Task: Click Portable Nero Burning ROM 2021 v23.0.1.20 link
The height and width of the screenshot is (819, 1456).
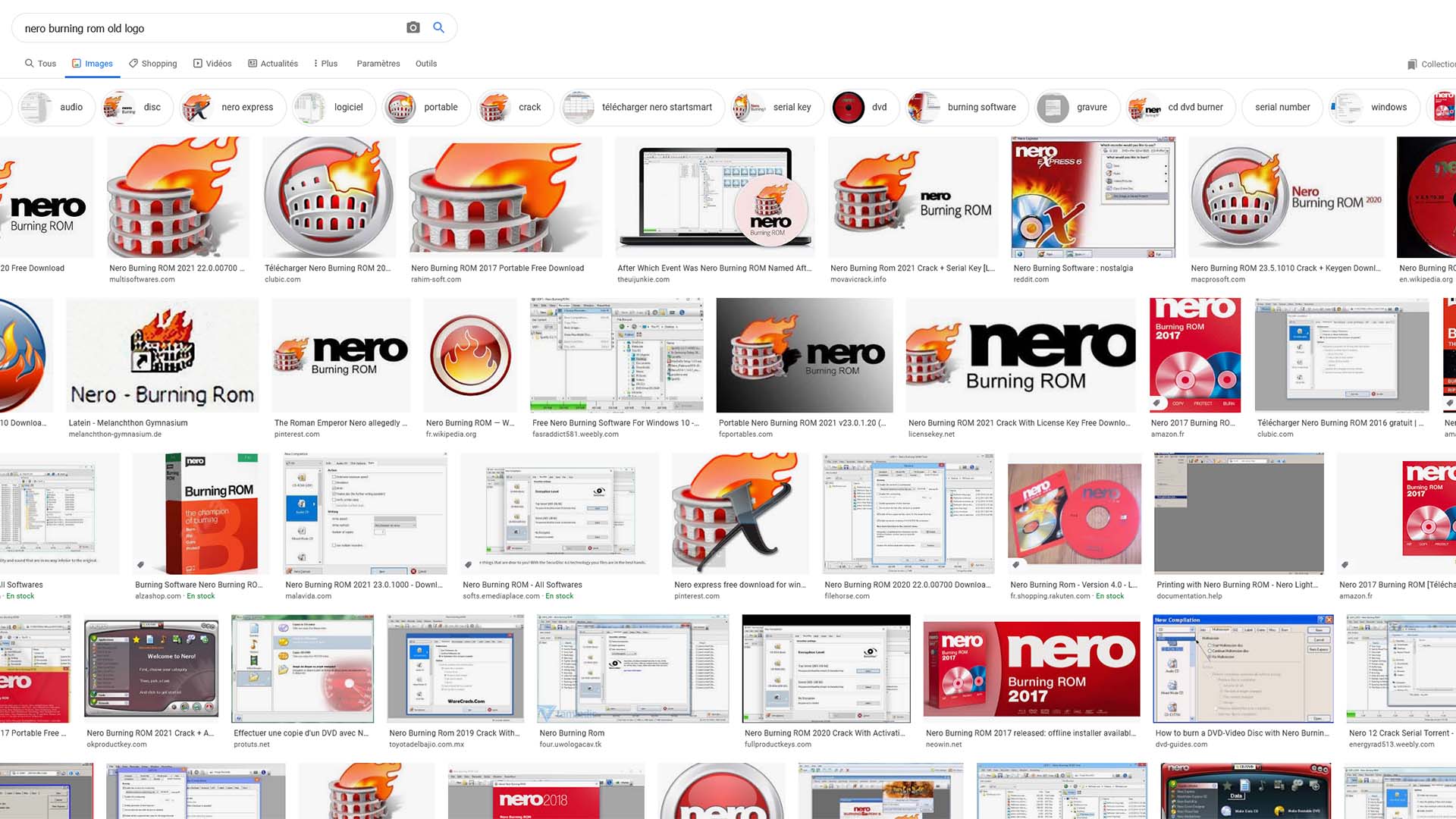Action: (x=802, y=423)
